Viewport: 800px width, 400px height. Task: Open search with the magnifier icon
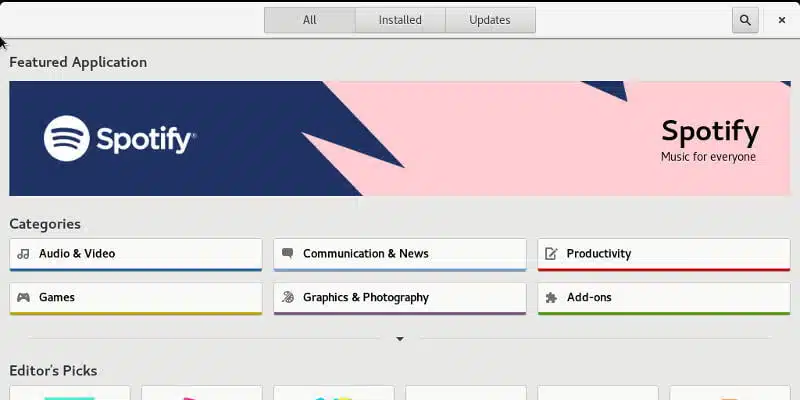745,20
